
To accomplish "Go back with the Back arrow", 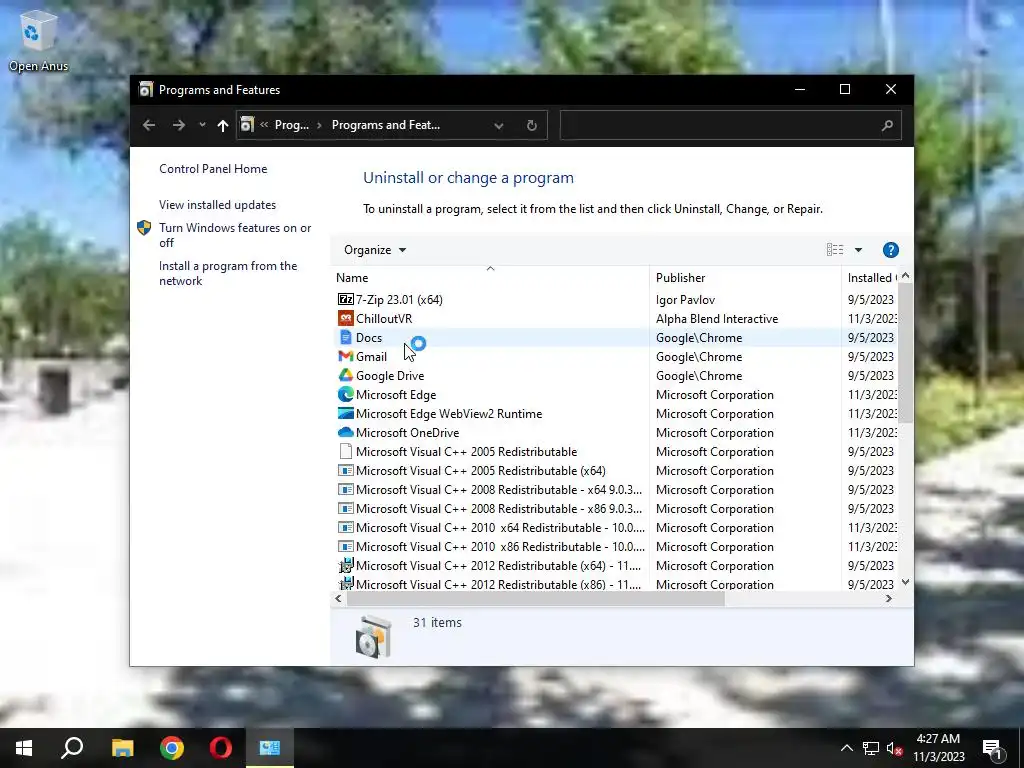I will pyautogui.click(x=149, y=125).
